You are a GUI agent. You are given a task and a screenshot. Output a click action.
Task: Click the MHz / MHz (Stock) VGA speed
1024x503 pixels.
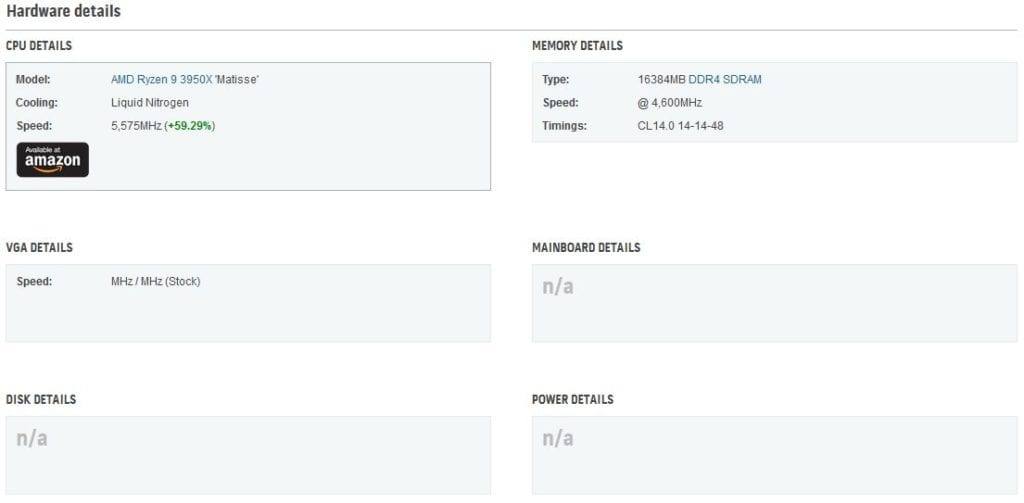pyautogui.click(x=155, y=282)
